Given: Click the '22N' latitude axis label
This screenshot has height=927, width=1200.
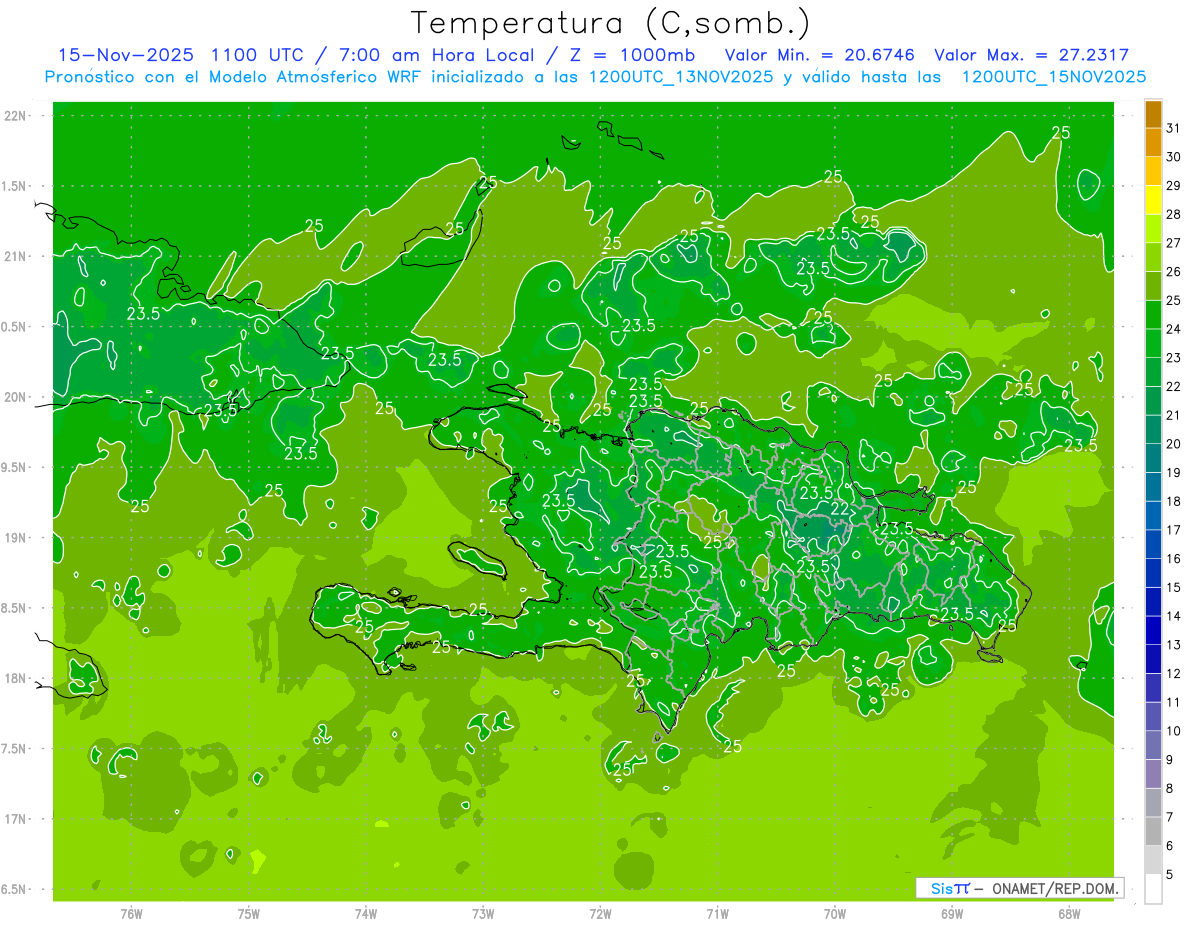Looking at the screenshot, I should click(16, 116).
